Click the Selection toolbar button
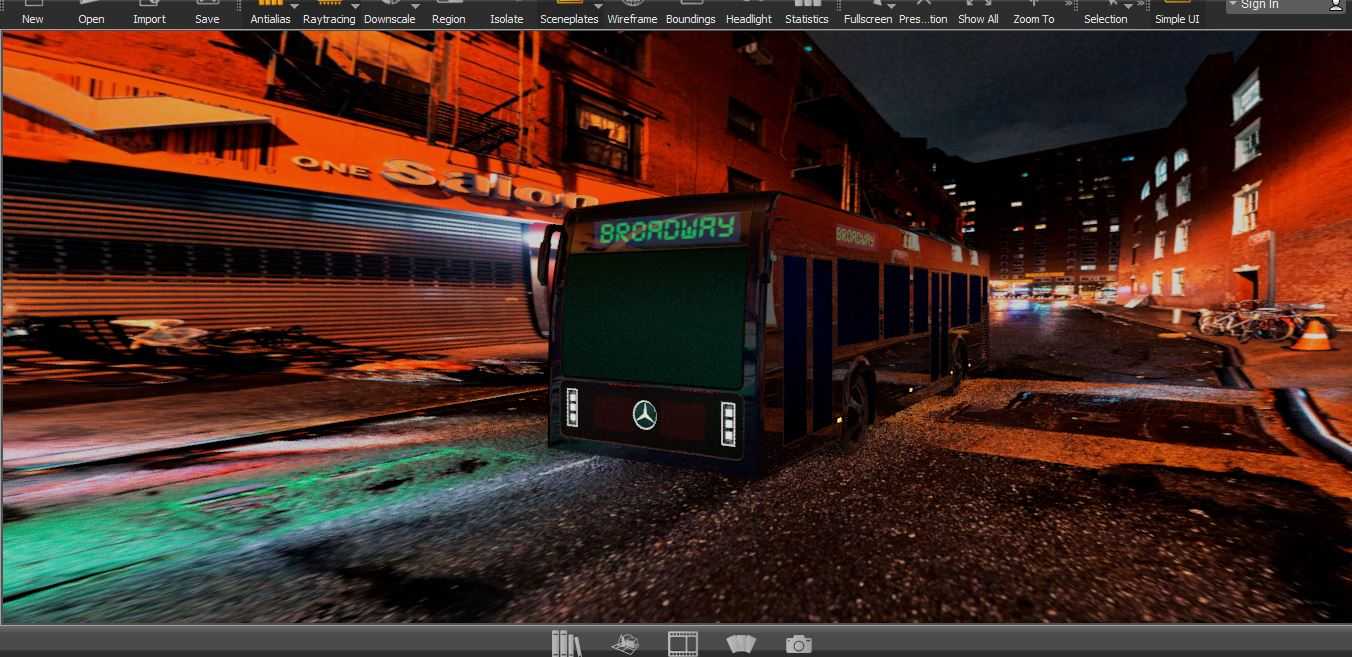Screen dimensions: 1352x657 tap(1105, 13)
